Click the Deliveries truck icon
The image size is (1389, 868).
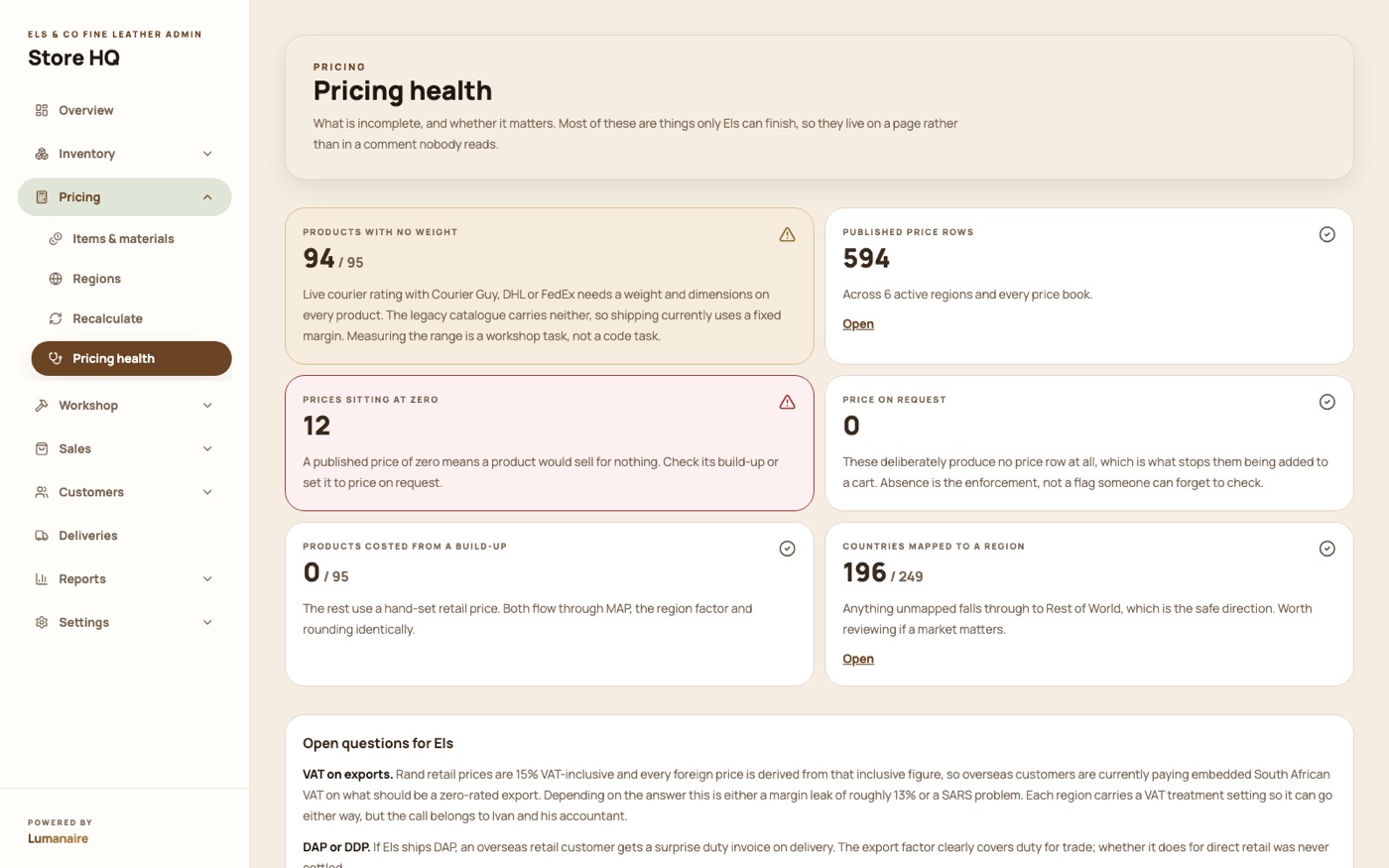pos(42,536)
